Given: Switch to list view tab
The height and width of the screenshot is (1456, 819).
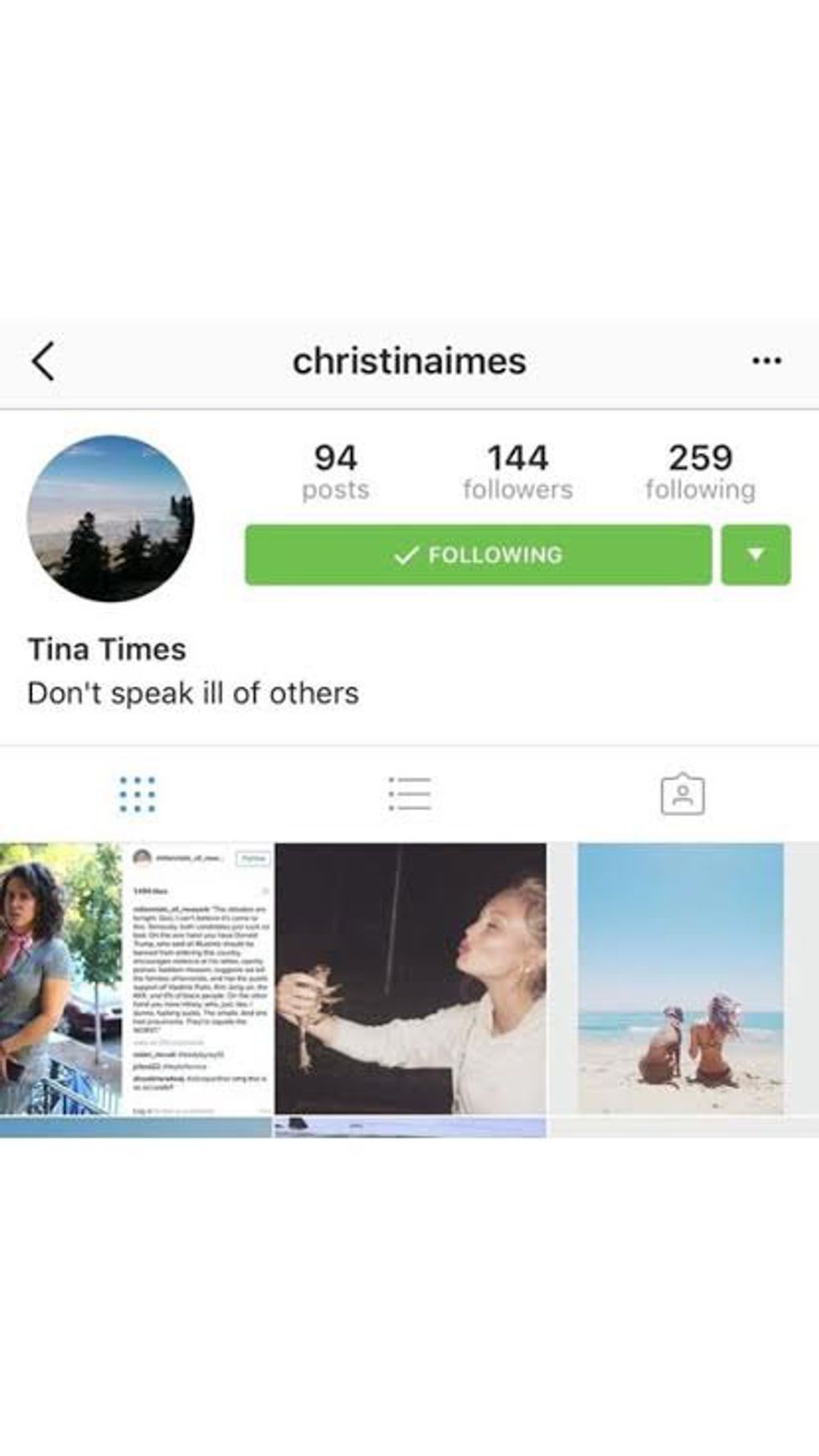Looking at the screenshot, I should tap(409, 794).
